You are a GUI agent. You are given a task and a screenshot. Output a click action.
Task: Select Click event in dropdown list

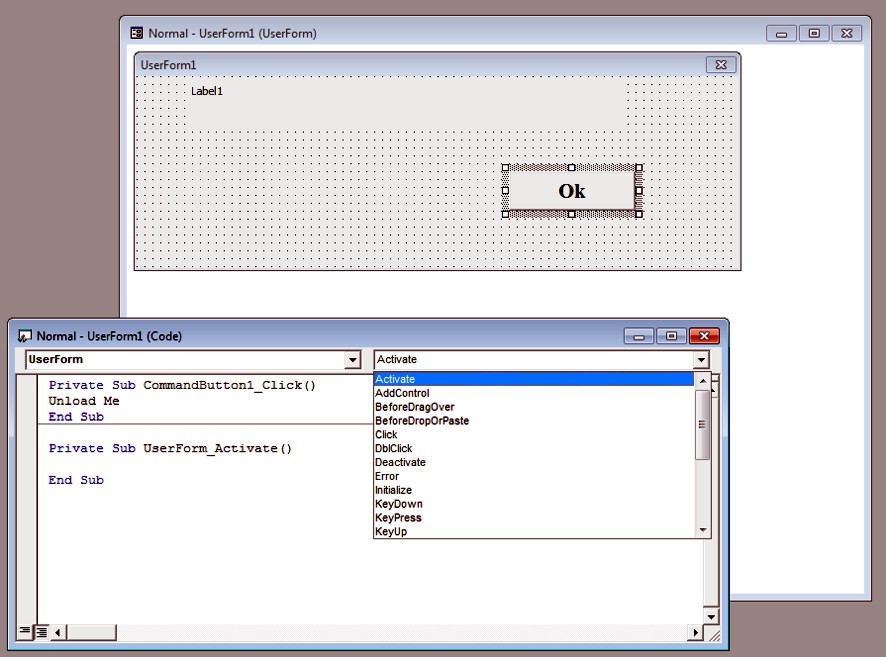pos(533,434)
